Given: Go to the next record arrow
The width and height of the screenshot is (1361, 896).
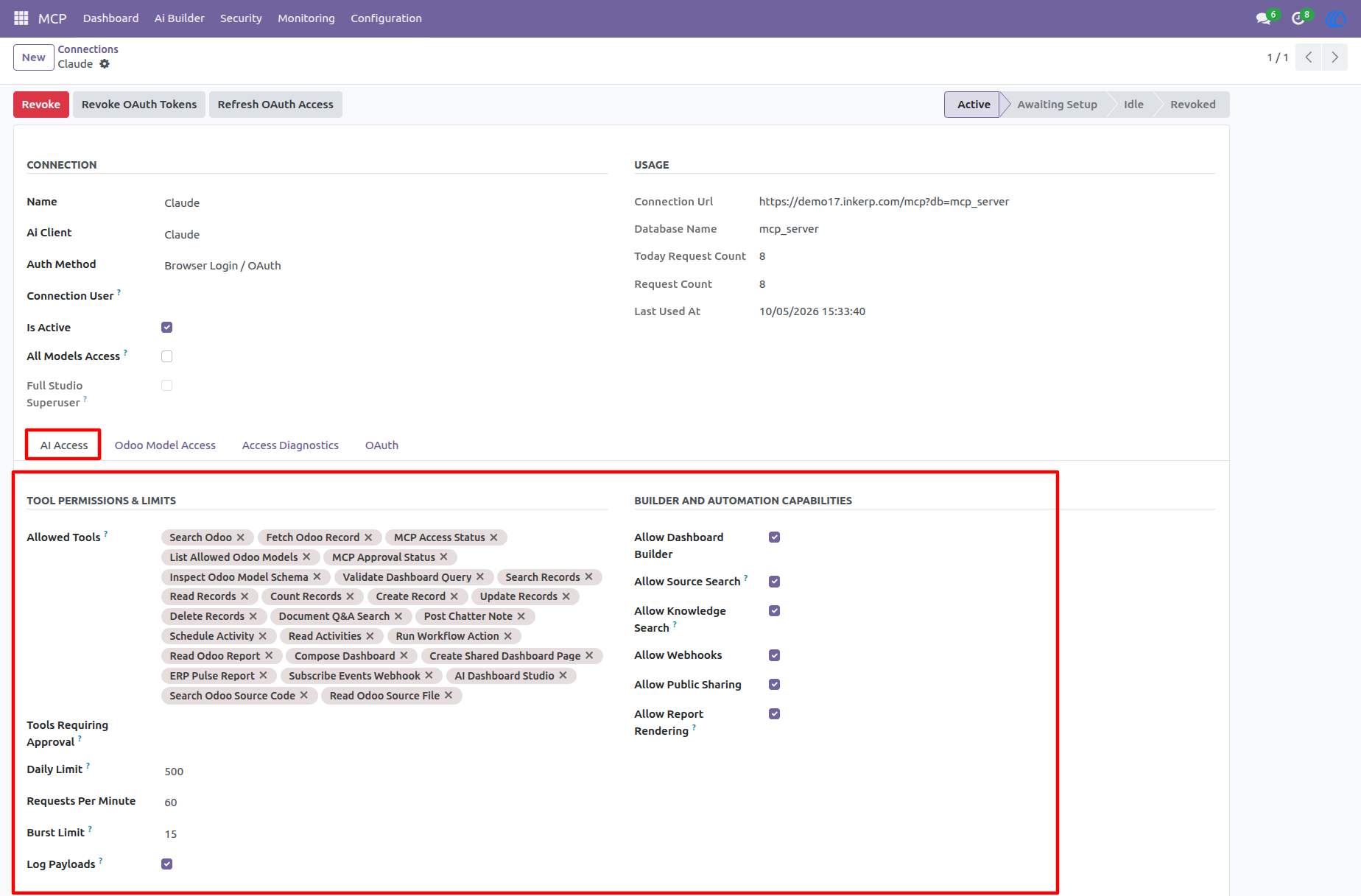Looking at the screenshot, I should pyautogui.click(x=1334, y=57).
